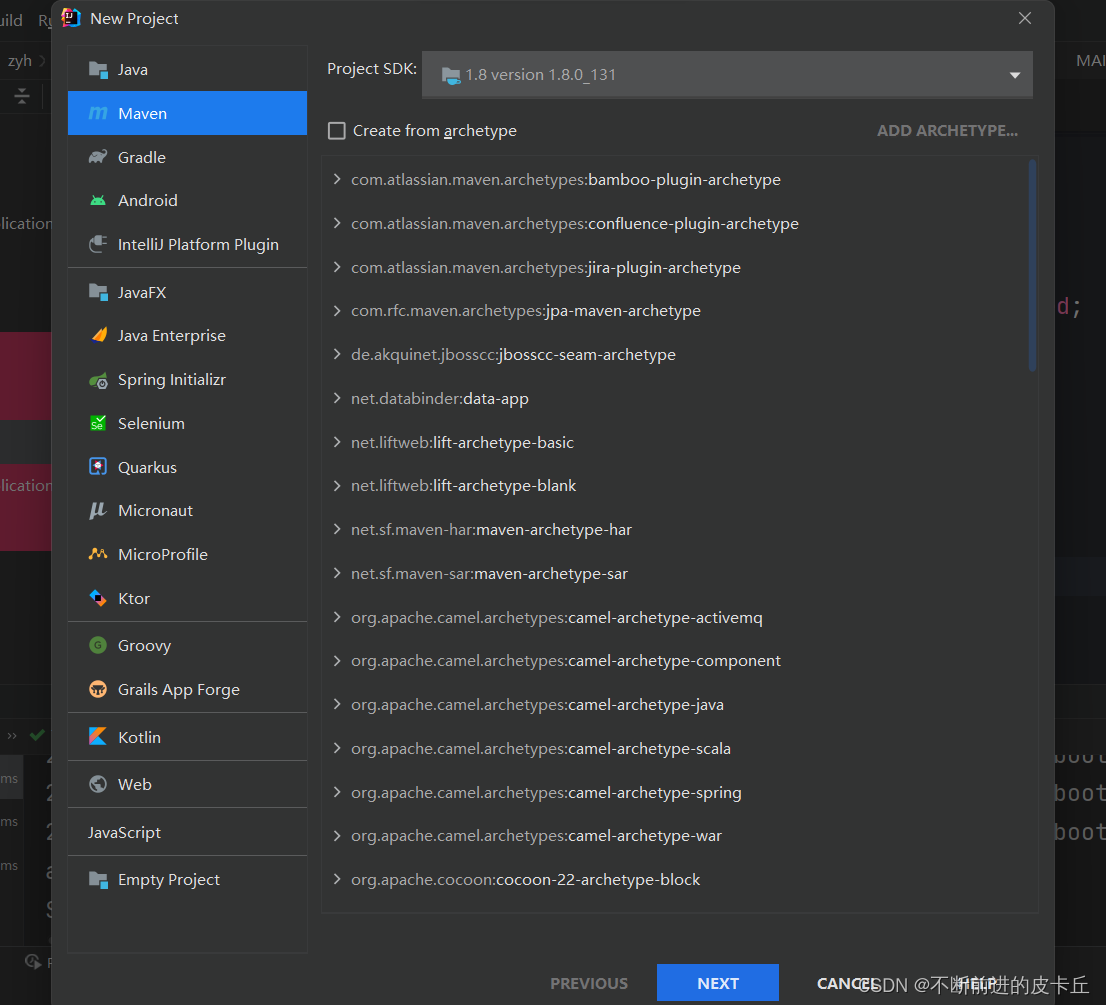This screenshot has height=1005, width=1106.
Task: Select cocoon-22-archetype-block row
Action: [678, 879]
